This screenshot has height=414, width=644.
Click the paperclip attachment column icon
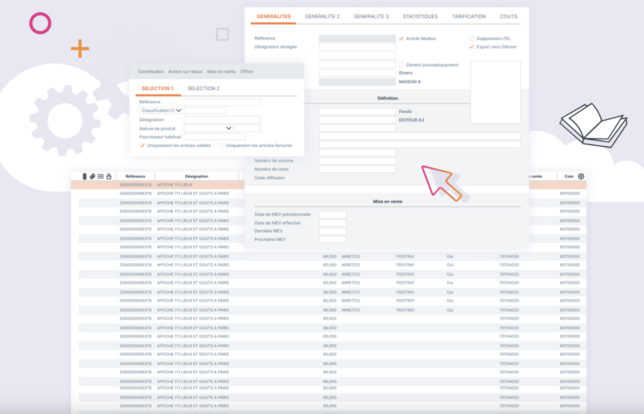[91, 176]
